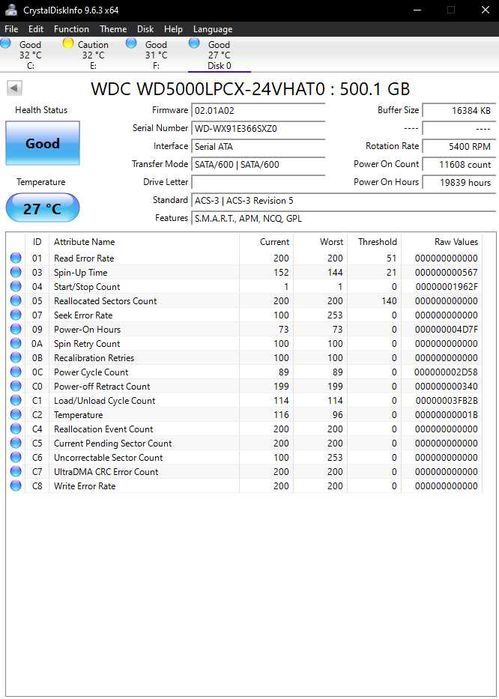Click the status orb for Reallocated Sectors Count
This screenshot has height=699, width=499.
pyautogui.click(x=16, y=300)
